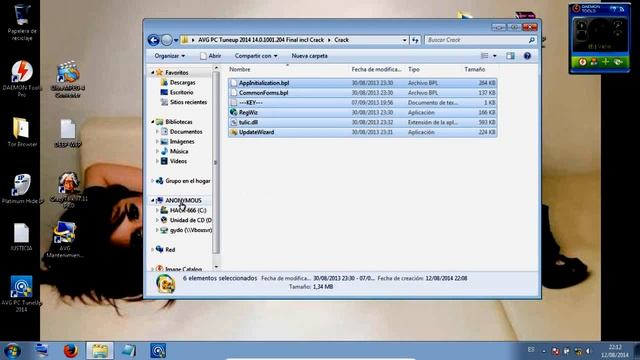
Task: Select the AppInitialization.bpl file row
Action: [x=362, y=83]
